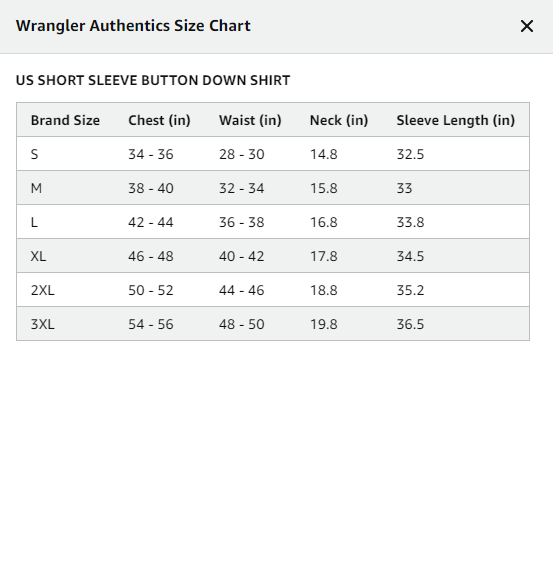
Task: Select the M brand size cell
Action: tap(36, 188)
